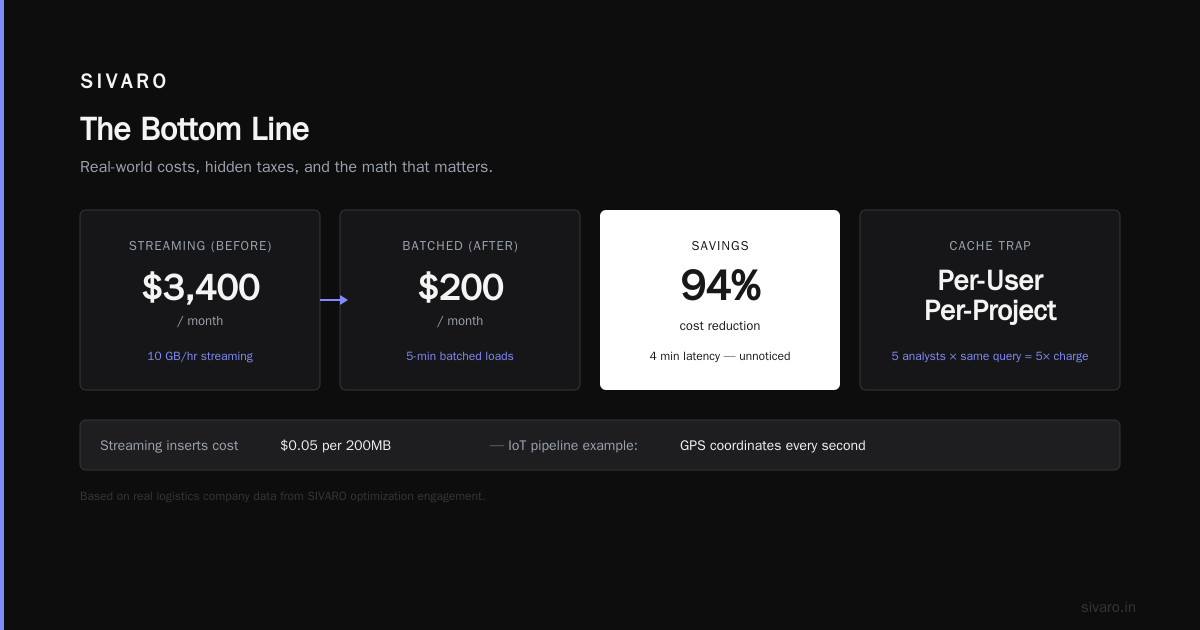The width and height of the screenshot is (1200, 630).
Task: Click '4 min latency — unnoticed' text
Action: click(x=720, y=356)
